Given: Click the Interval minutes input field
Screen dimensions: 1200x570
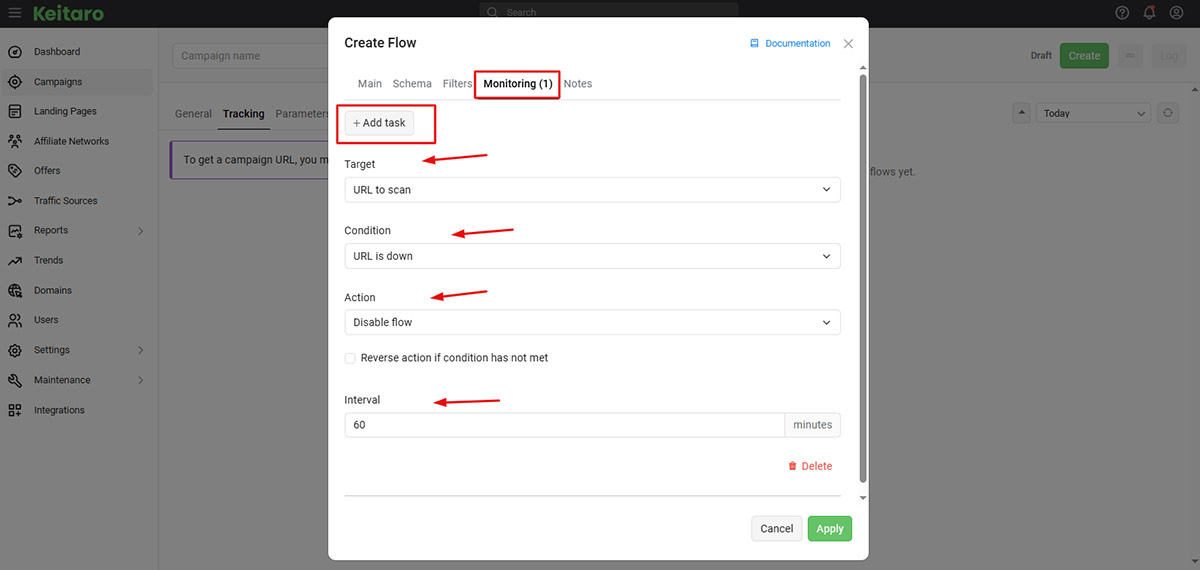Looking at the screenshot, I should 564,425.
